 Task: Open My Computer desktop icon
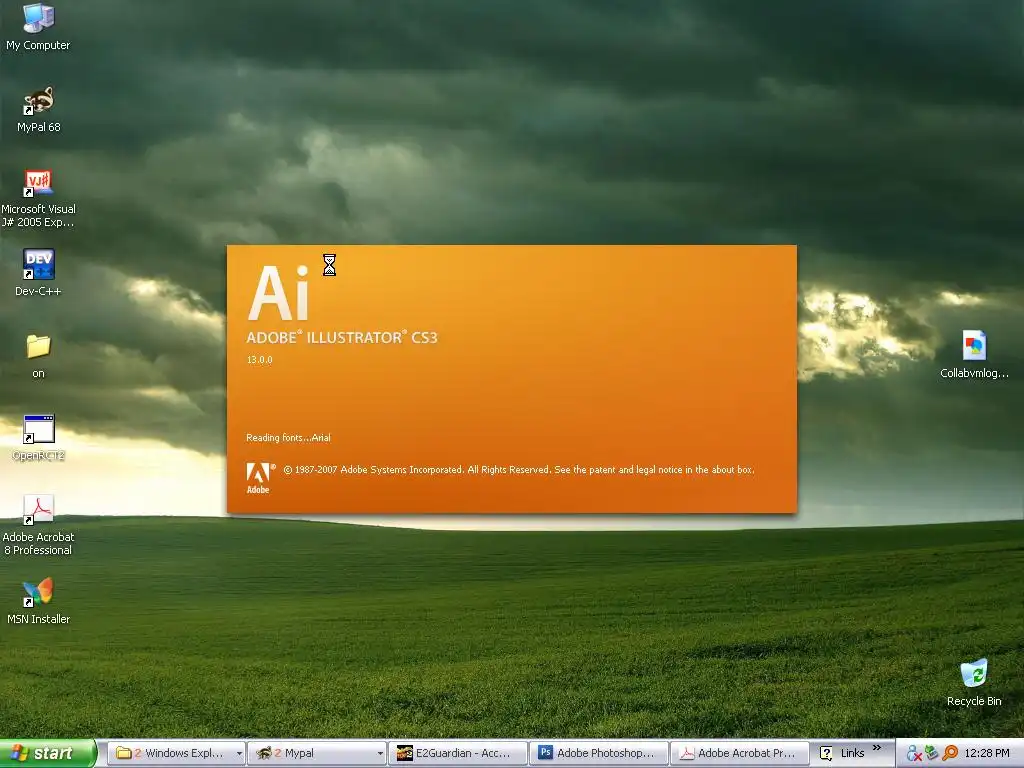tap(38, 27)
